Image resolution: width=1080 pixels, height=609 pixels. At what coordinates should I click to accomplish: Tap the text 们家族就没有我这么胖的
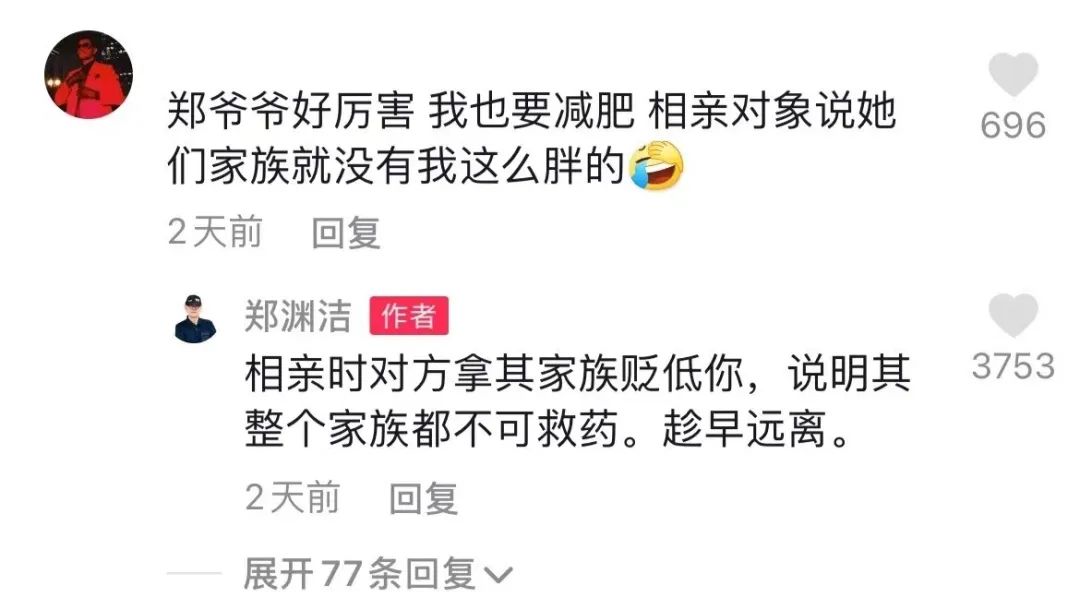[x=396, y=166]
